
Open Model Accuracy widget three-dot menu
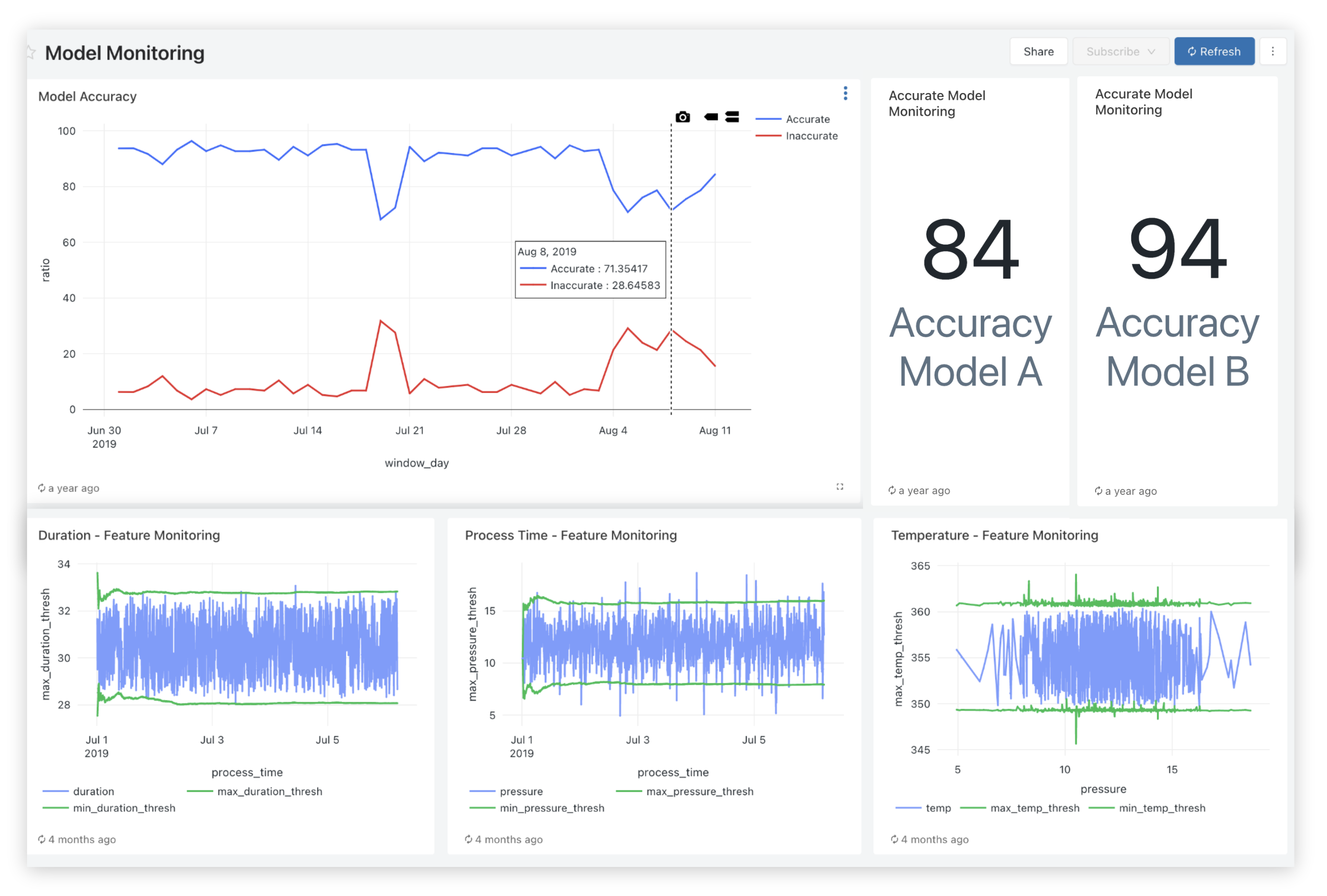(845, 93)
